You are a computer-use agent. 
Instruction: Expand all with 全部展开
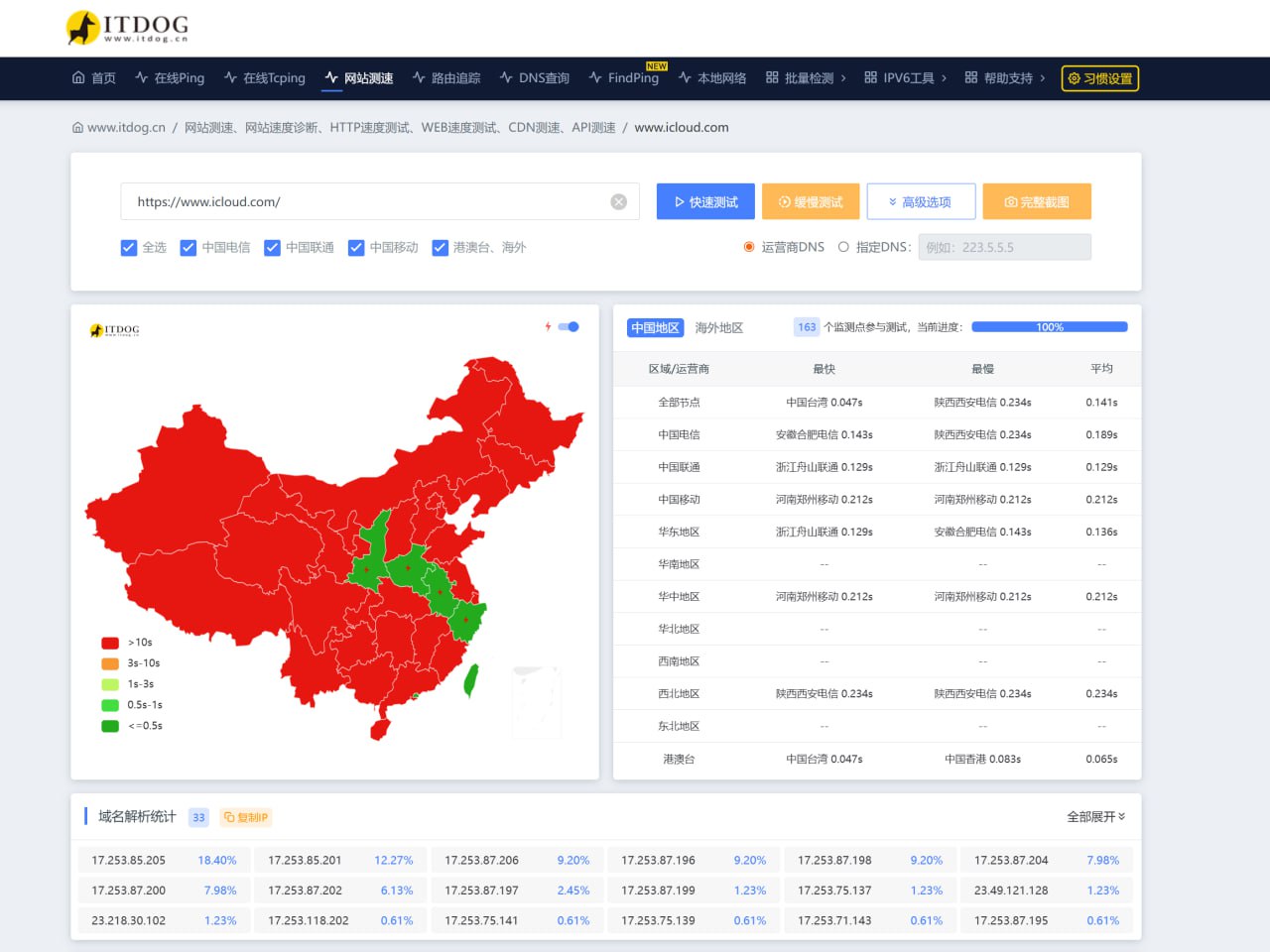(1096, 817)
